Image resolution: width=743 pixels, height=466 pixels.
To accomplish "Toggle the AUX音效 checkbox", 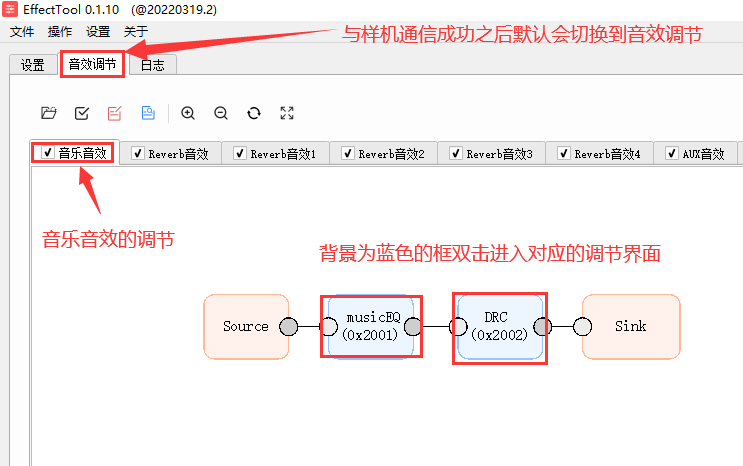I will click(x=671, y=153).
